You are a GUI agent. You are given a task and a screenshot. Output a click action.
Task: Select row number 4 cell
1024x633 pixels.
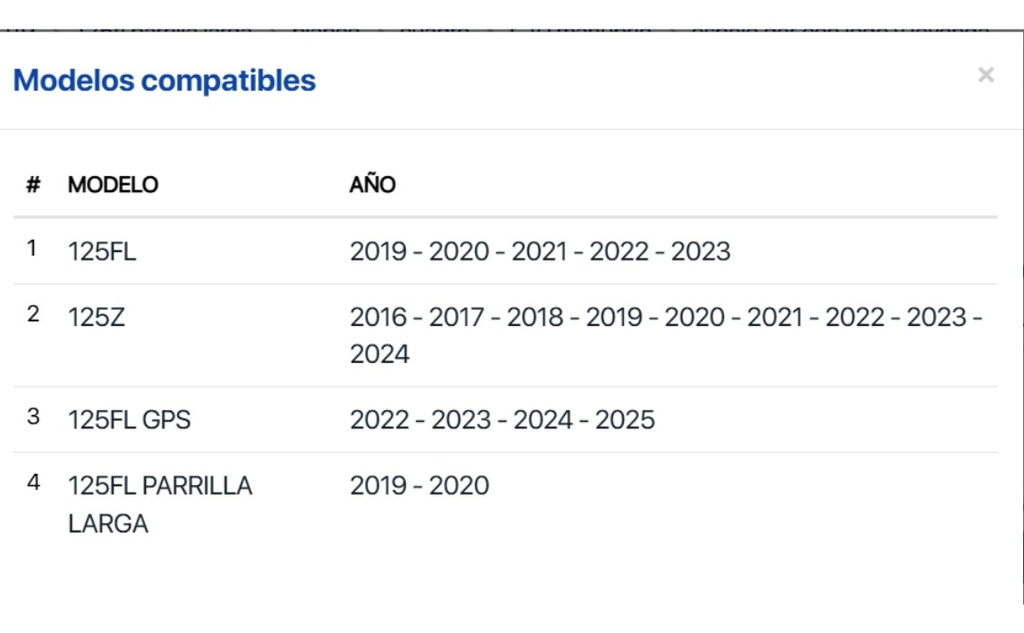pyautogui.click(x=33, y=483)
